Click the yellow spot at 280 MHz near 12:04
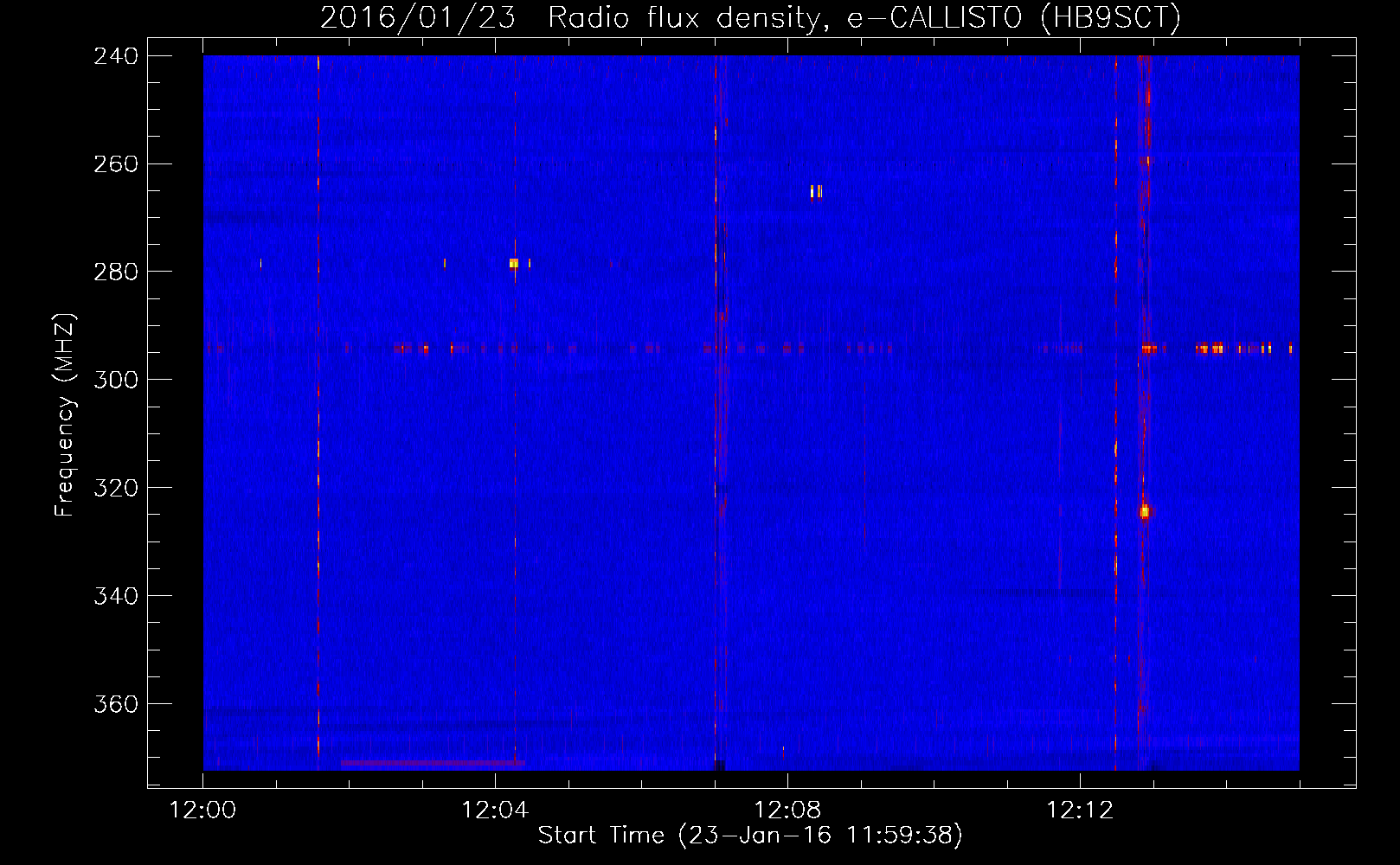The image size is (1400, 865). [x=514, y=263]
